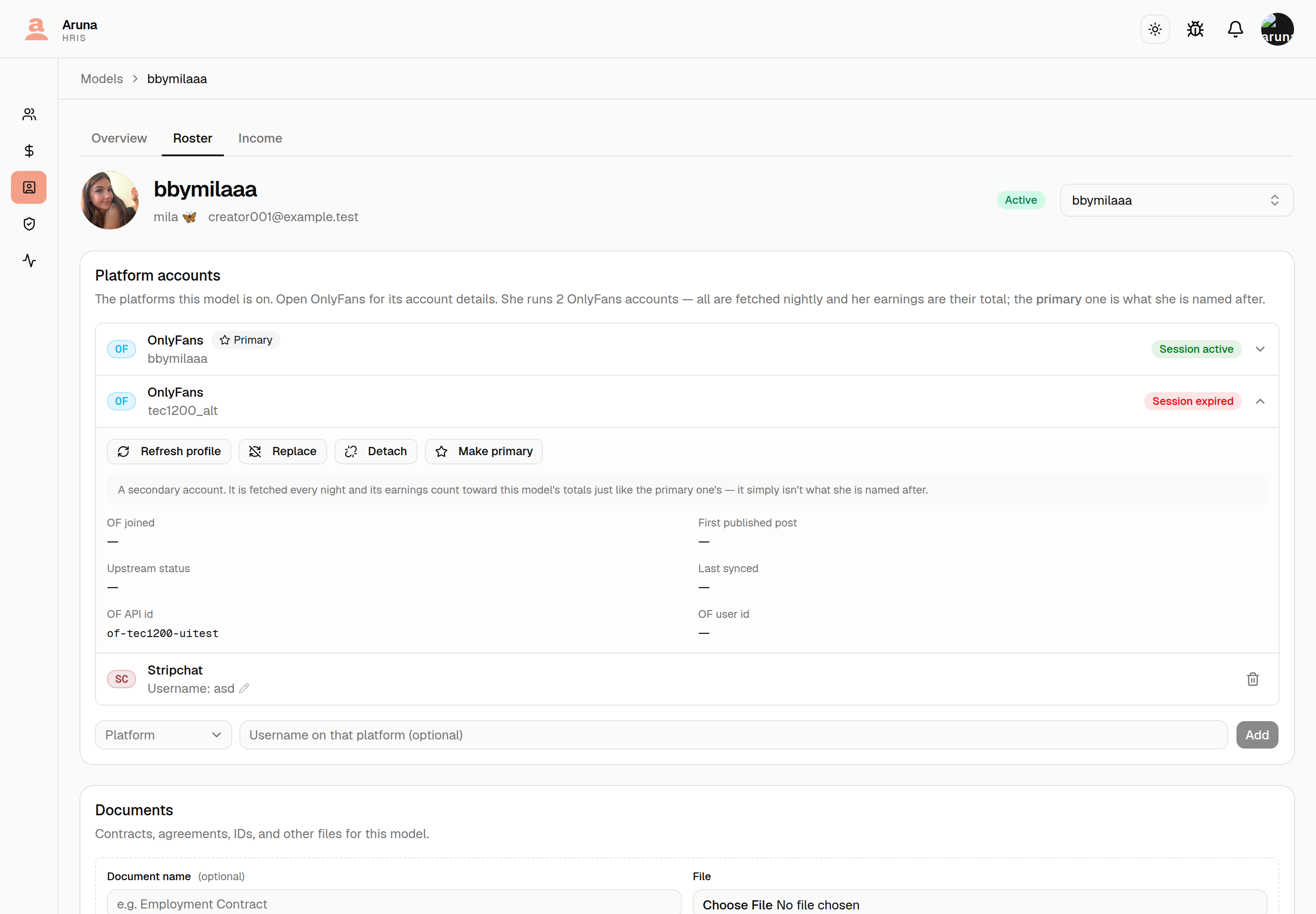Click the Make primary button
The height and width of the screenshot is (914, 1316).
click(x=483, y=452)
